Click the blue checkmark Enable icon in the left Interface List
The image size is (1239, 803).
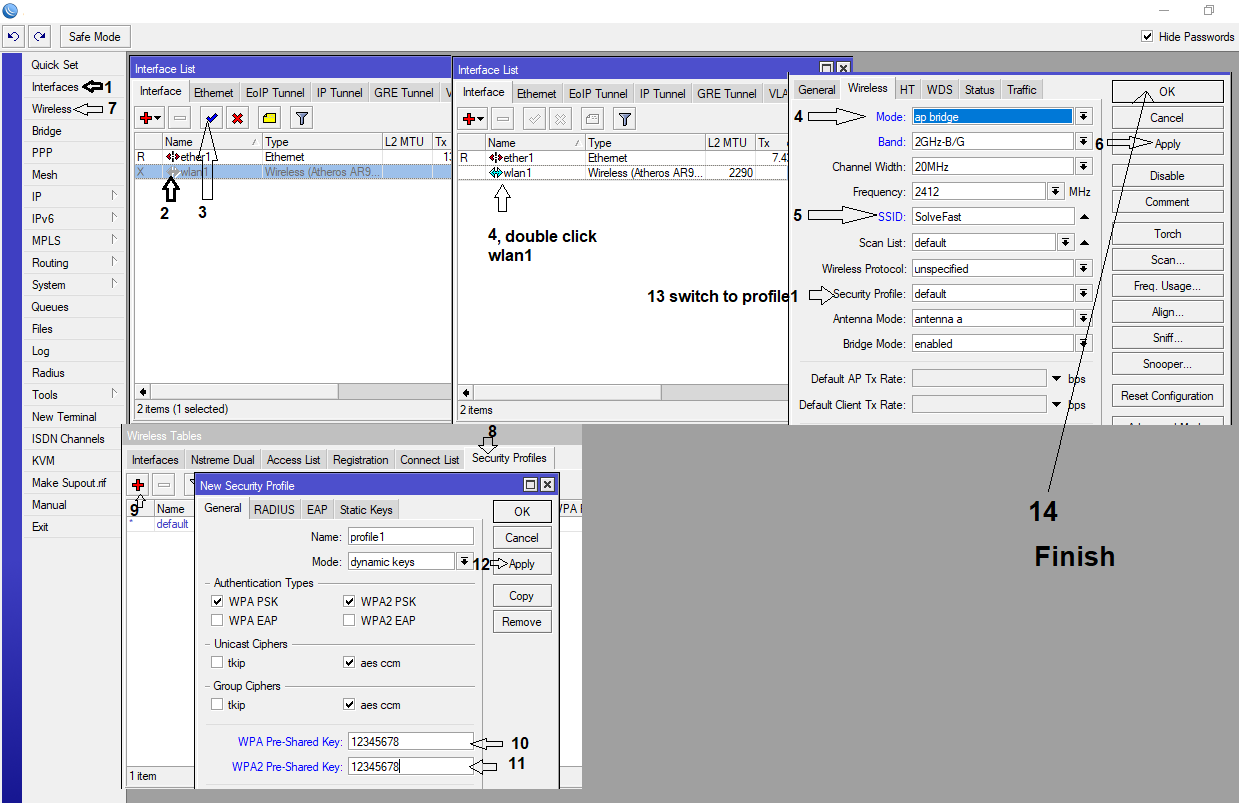[211, 118]
